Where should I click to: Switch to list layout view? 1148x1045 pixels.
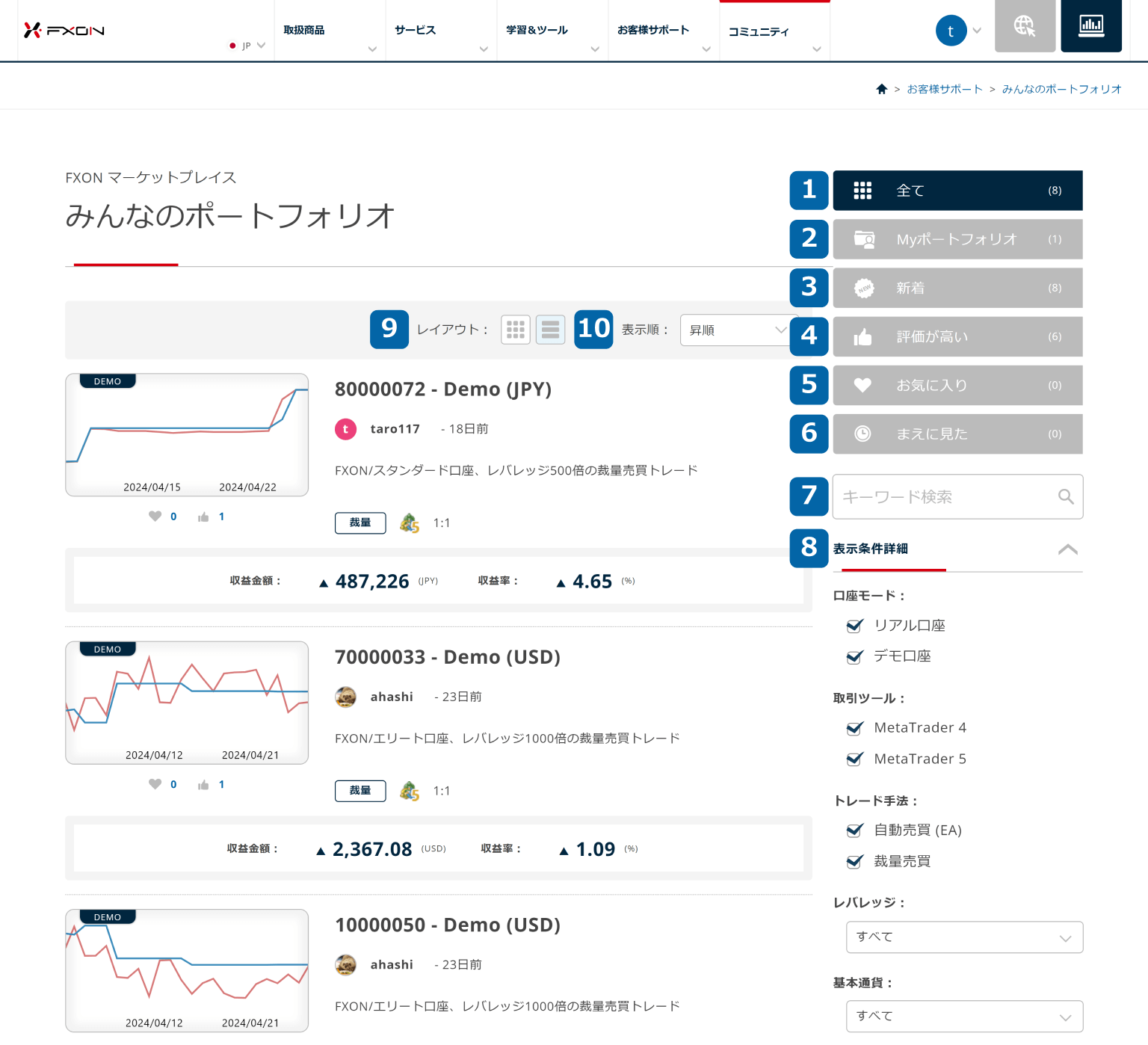coord(551,330)
